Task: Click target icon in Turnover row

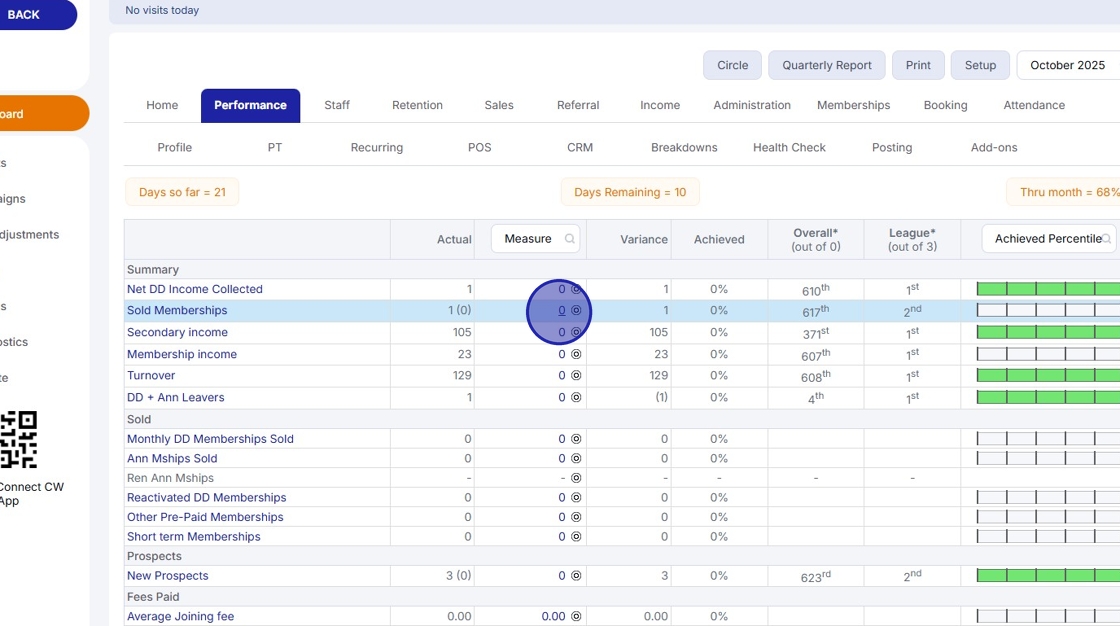Action: [x=576, y=376]
